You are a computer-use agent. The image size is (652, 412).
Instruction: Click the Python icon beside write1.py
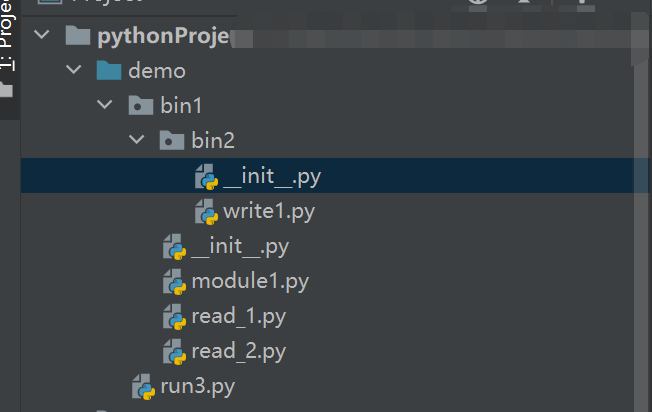(x=206, y=212)
